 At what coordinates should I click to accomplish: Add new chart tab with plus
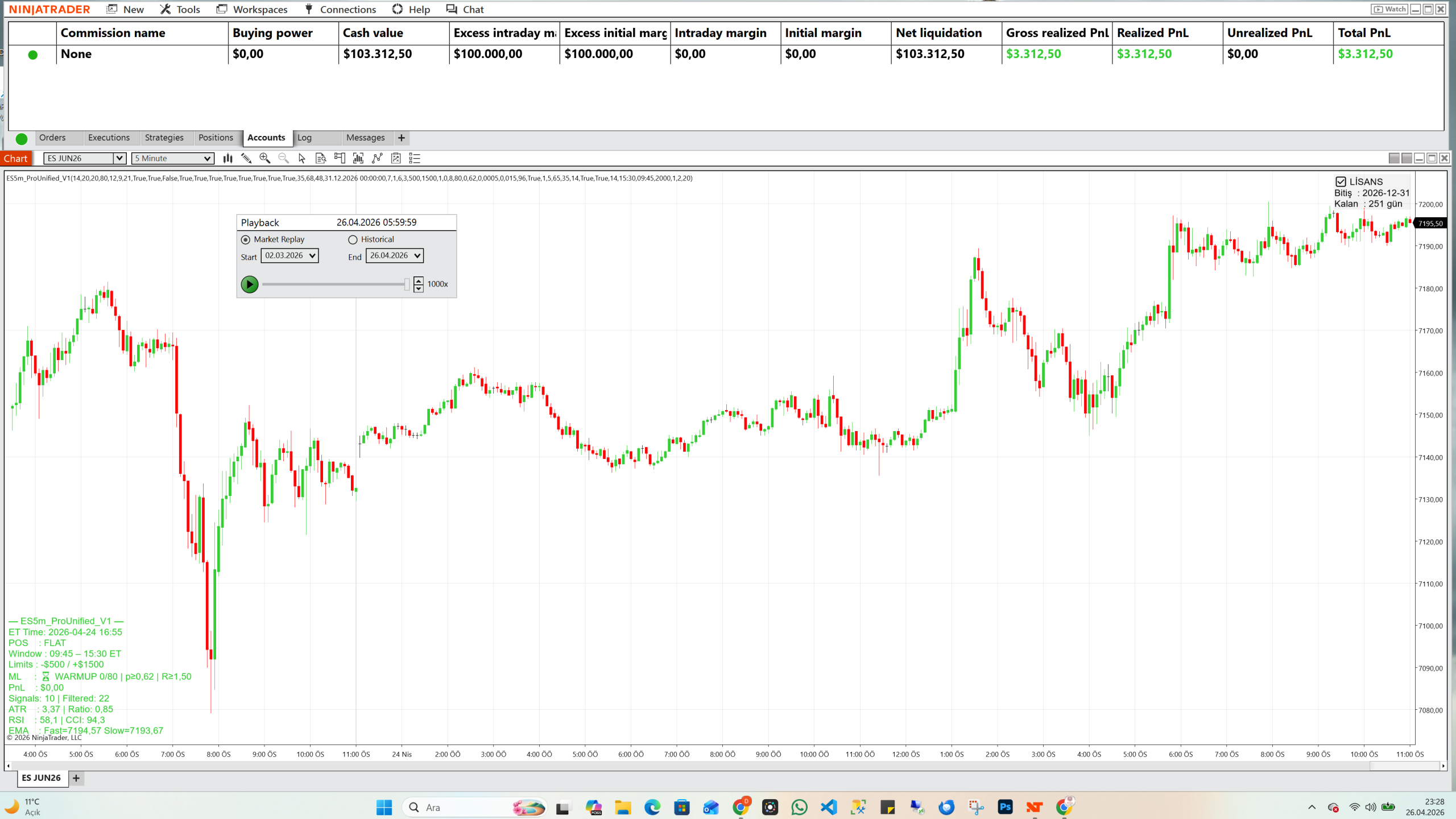(76, 778)
